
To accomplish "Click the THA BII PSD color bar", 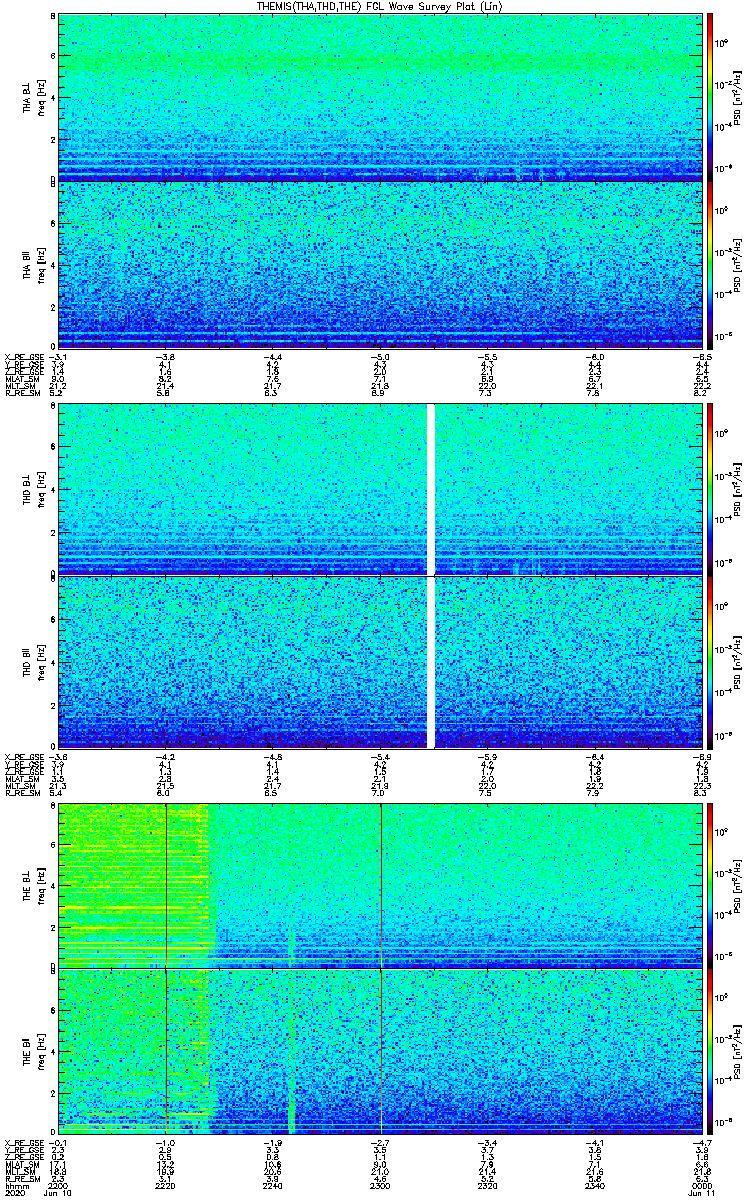I will [x=711, y=264].
